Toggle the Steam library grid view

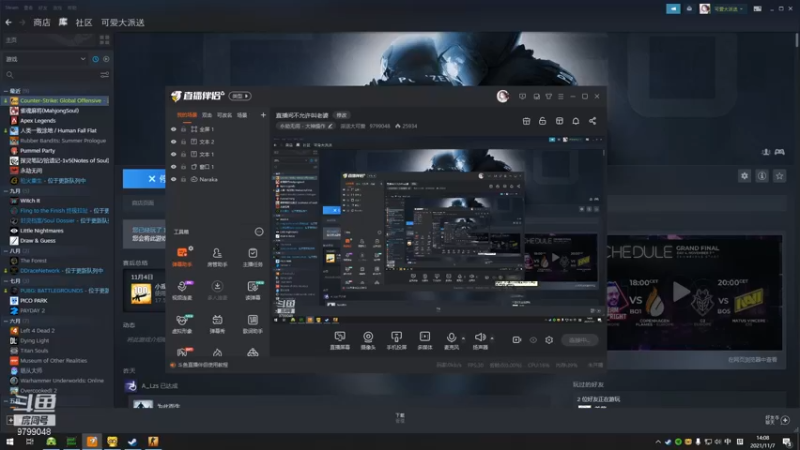point(105,40)
